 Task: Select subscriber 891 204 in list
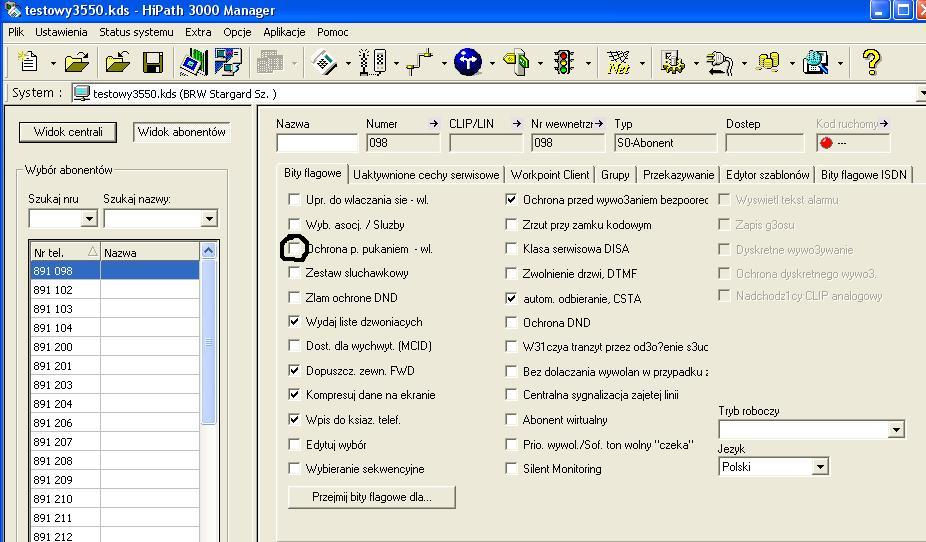[x=115, y=404]
